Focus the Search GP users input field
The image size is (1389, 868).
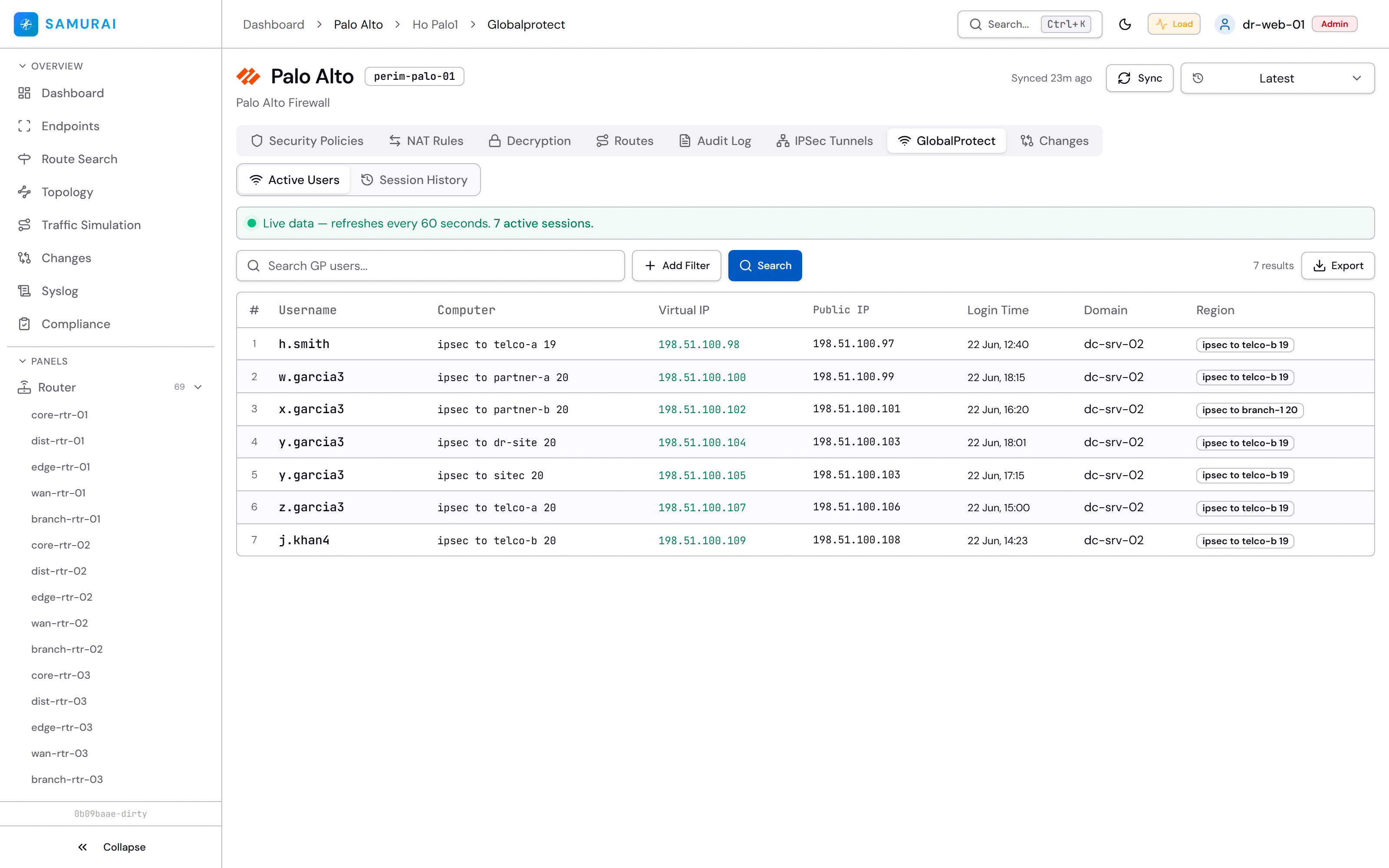(431, 266)
